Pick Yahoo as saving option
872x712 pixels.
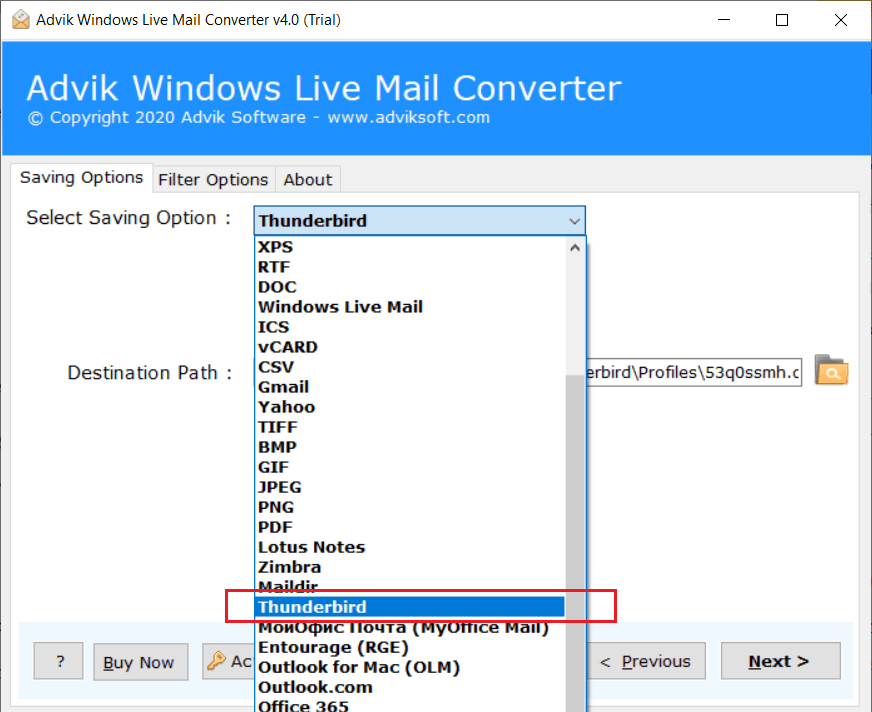click(x=410, y=407)
